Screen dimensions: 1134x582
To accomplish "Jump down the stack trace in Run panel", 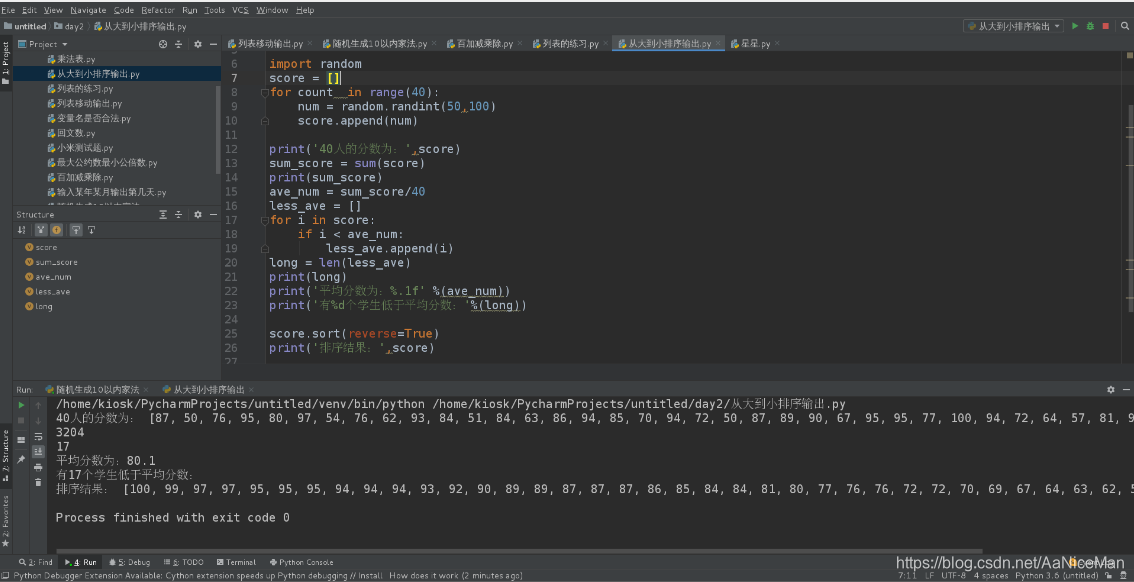I will [x=38, y=420].
